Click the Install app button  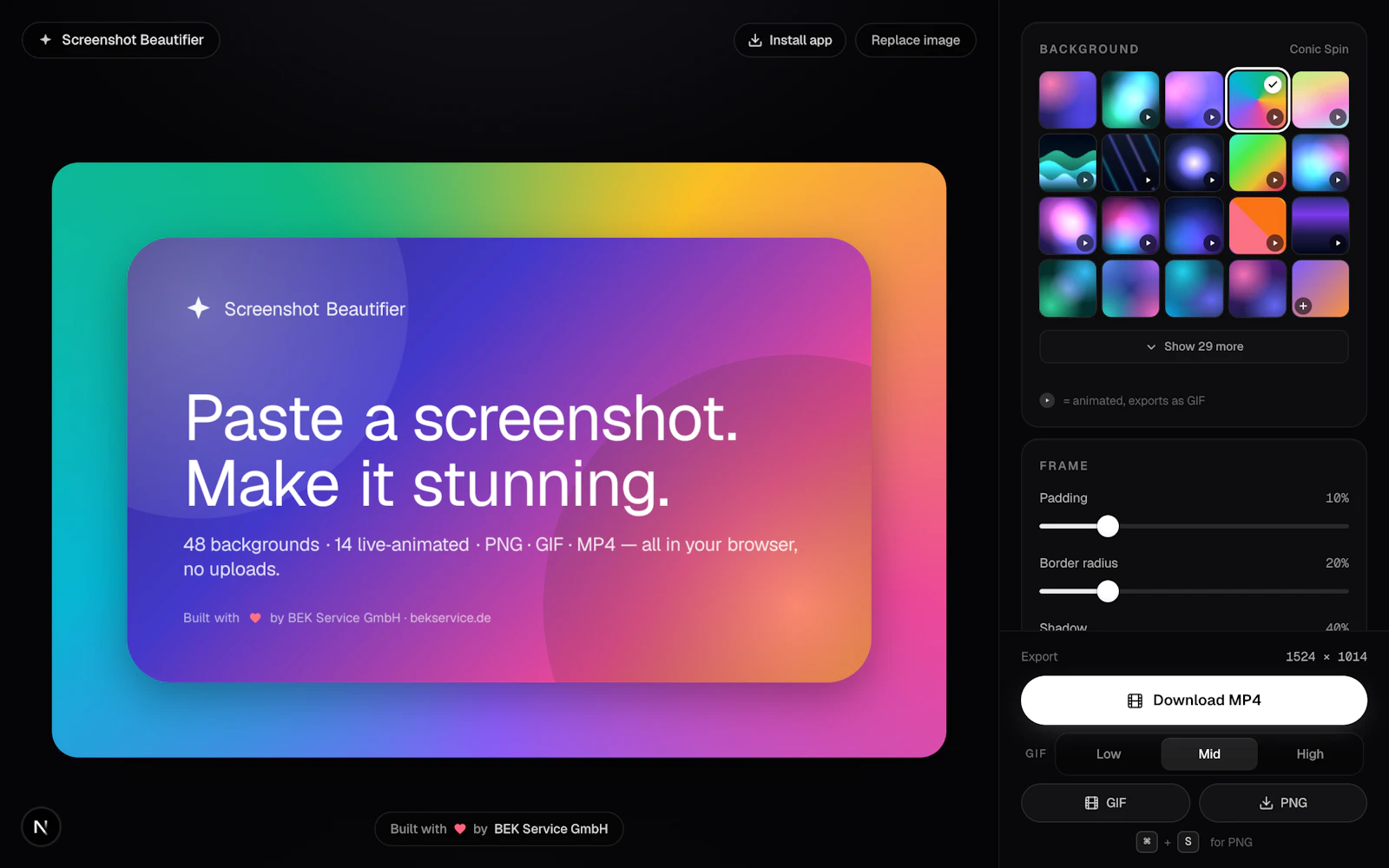pyautogui.click(x=790, y=40)
